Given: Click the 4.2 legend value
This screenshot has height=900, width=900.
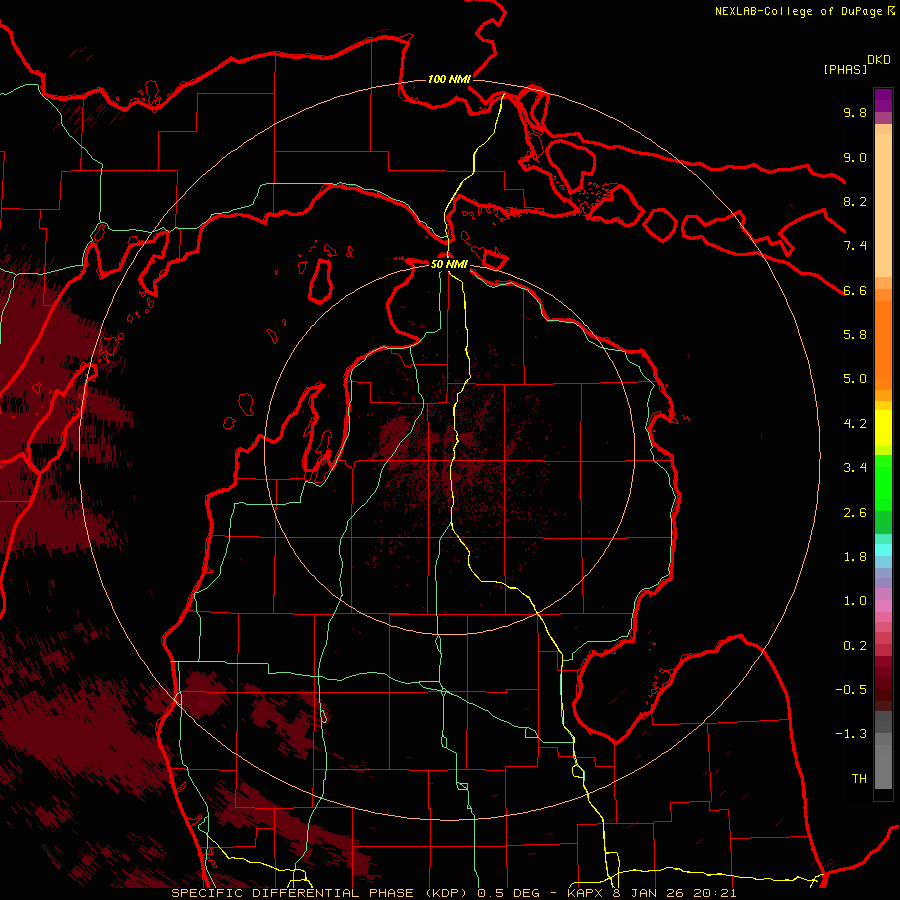Looking at the screenshot, I should (x=855, y=424).
